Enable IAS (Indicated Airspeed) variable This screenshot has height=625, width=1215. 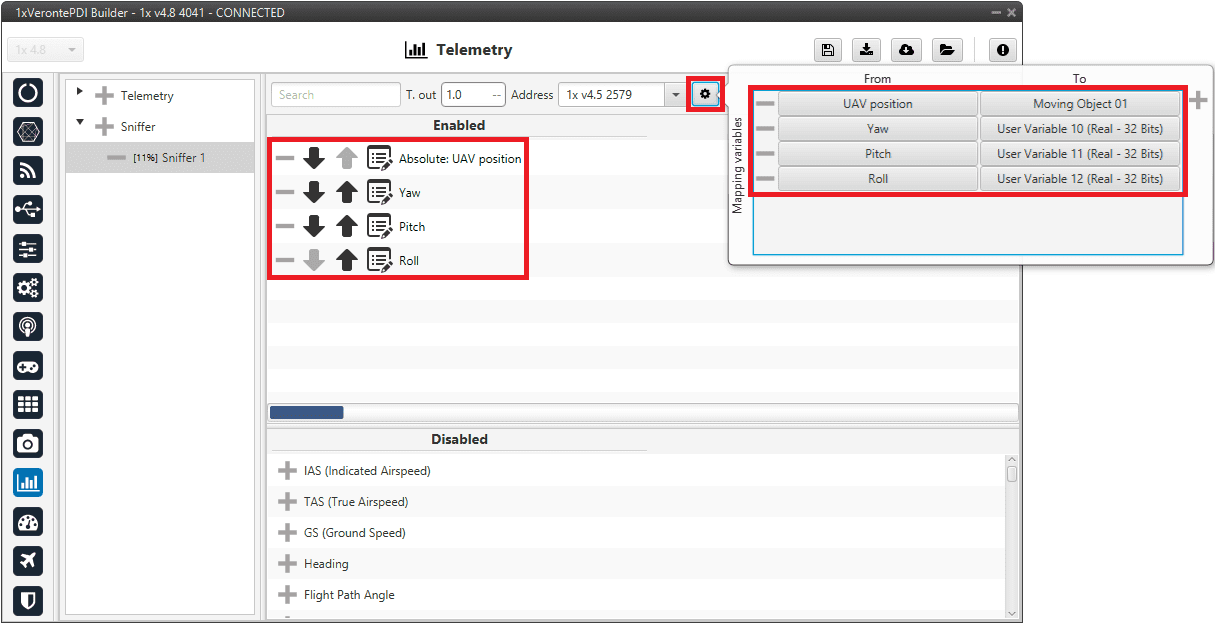click(x=287, y=471)
